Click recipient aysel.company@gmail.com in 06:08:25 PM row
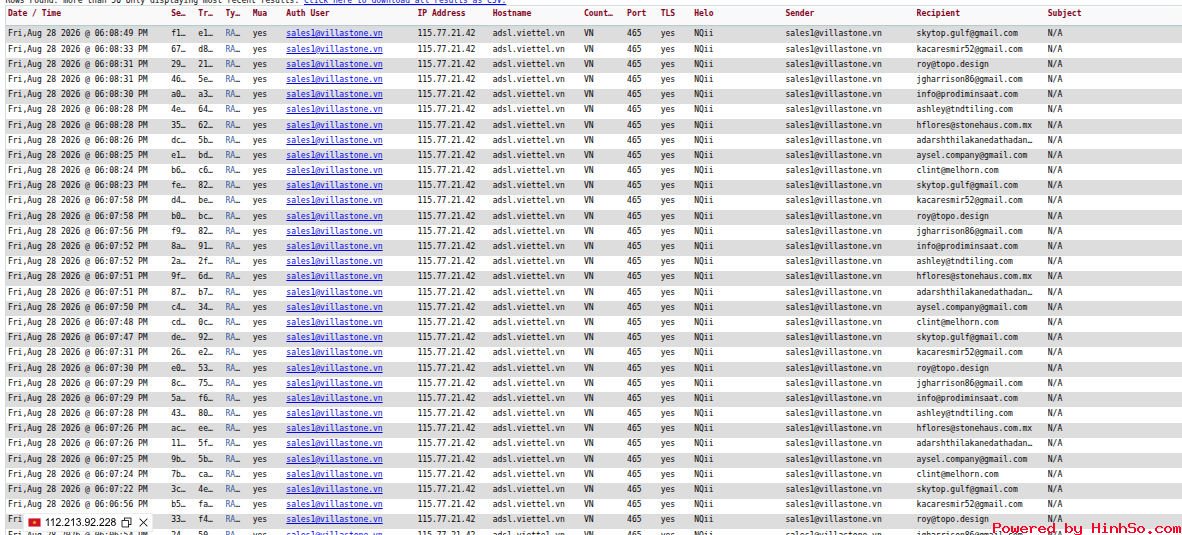Viewport: 1182px width, 535px height. [x=972, y=154]
